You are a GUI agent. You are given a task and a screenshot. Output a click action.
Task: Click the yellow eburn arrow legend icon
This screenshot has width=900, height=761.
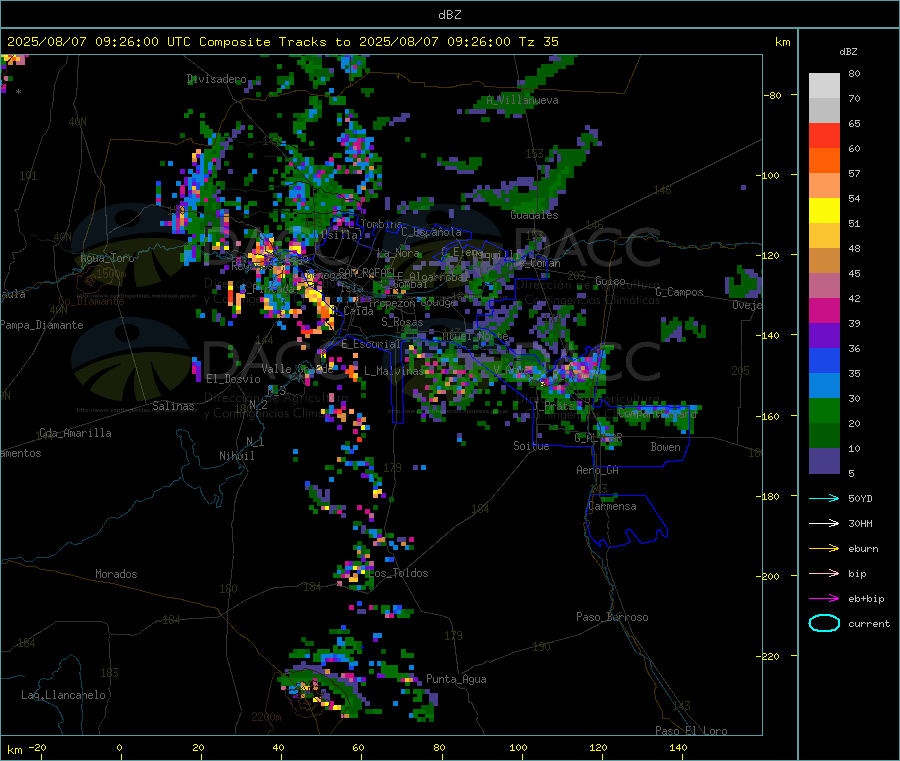(x=824, y=549)
